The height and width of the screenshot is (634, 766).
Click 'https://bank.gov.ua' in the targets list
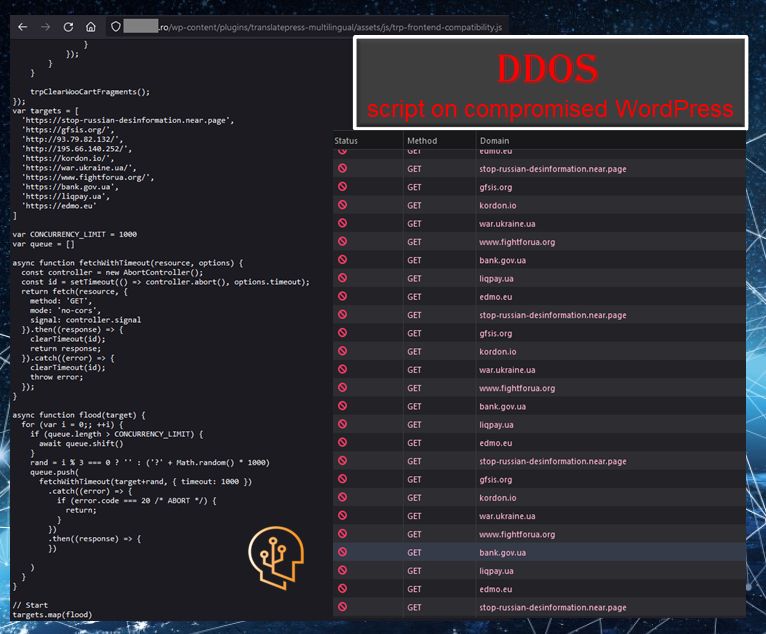point(70,187)
